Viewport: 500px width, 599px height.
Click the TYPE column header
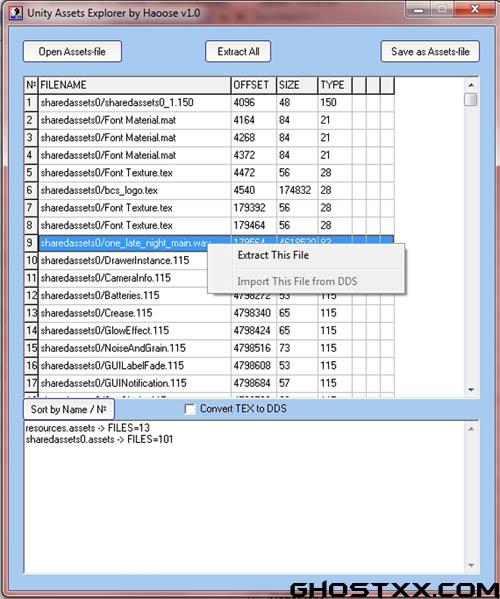[335, 85]
